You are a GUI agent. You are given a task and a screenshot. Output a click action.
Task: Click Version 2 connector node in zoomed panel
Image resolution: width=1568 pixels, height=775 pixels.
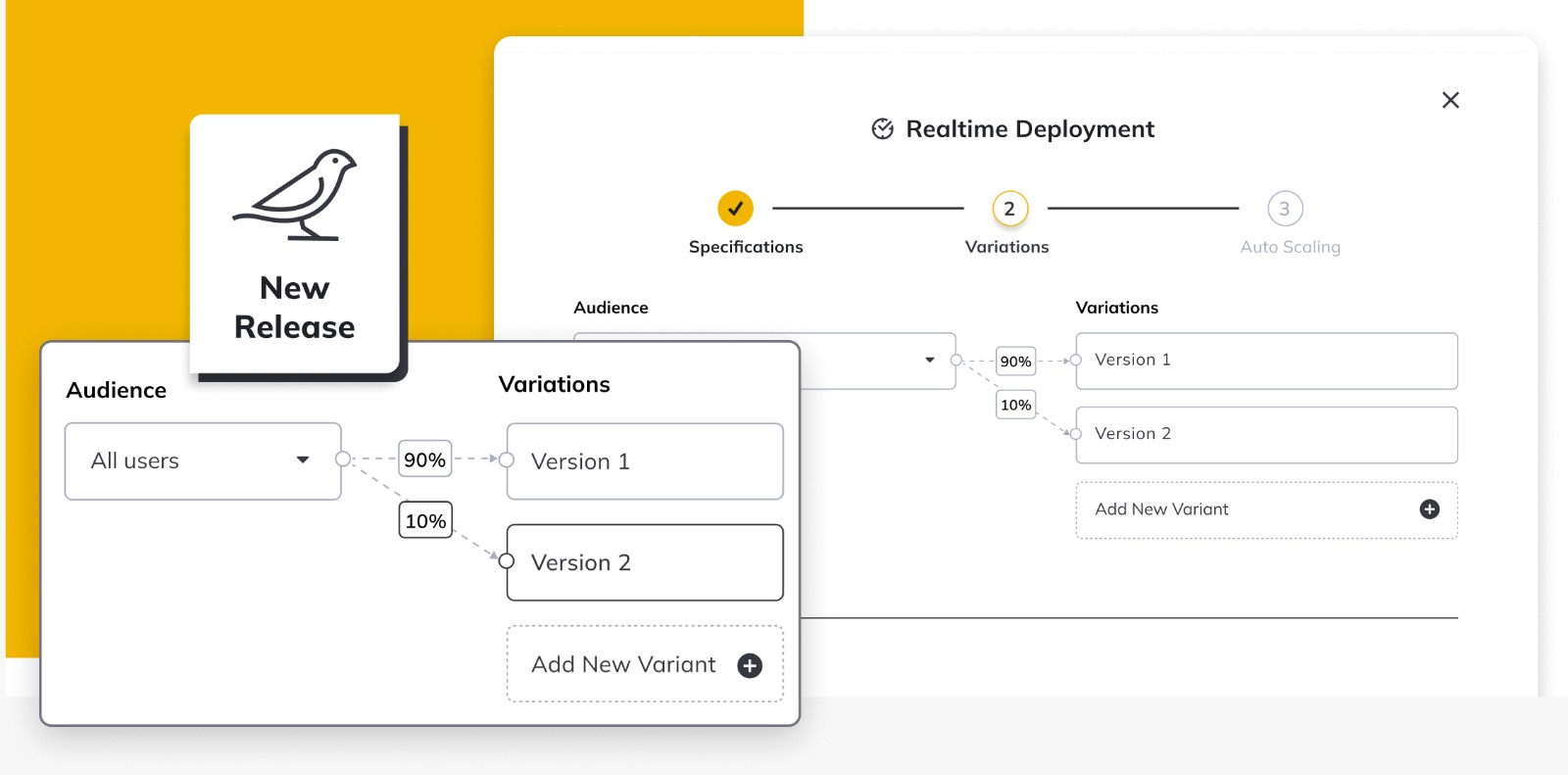pyautogui.click(x=507, y=561)
